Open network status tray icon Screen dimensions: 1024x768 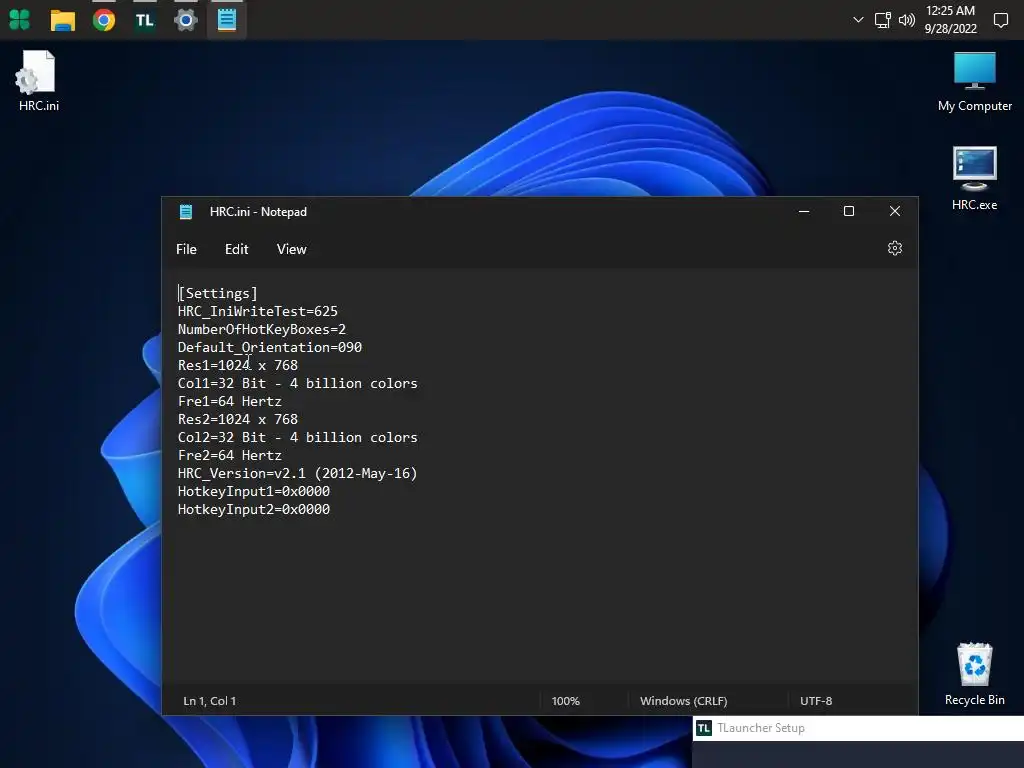tap(882, 20)
